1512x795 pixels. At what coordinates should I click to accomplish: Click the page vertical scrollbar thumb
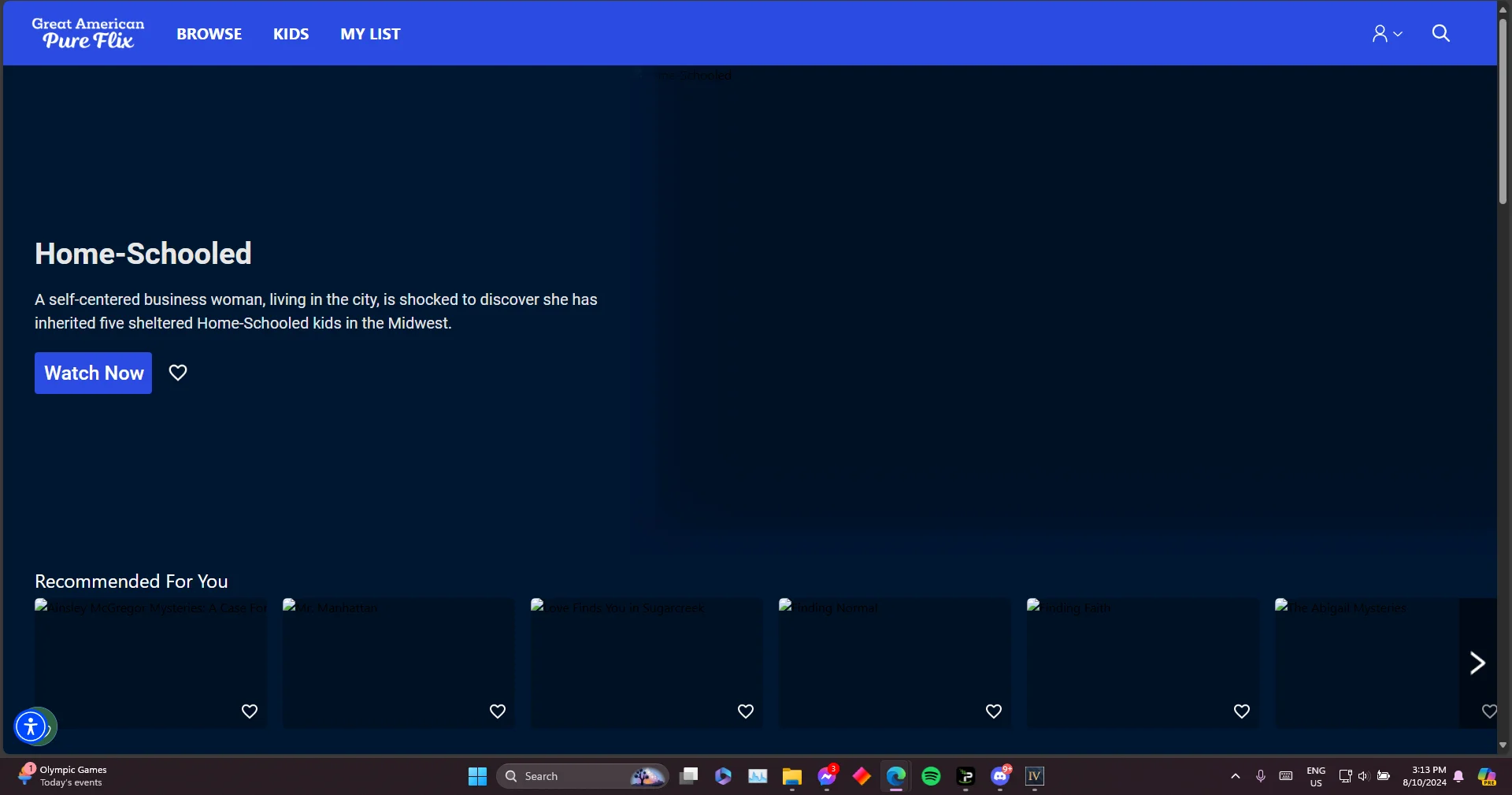1503,110
